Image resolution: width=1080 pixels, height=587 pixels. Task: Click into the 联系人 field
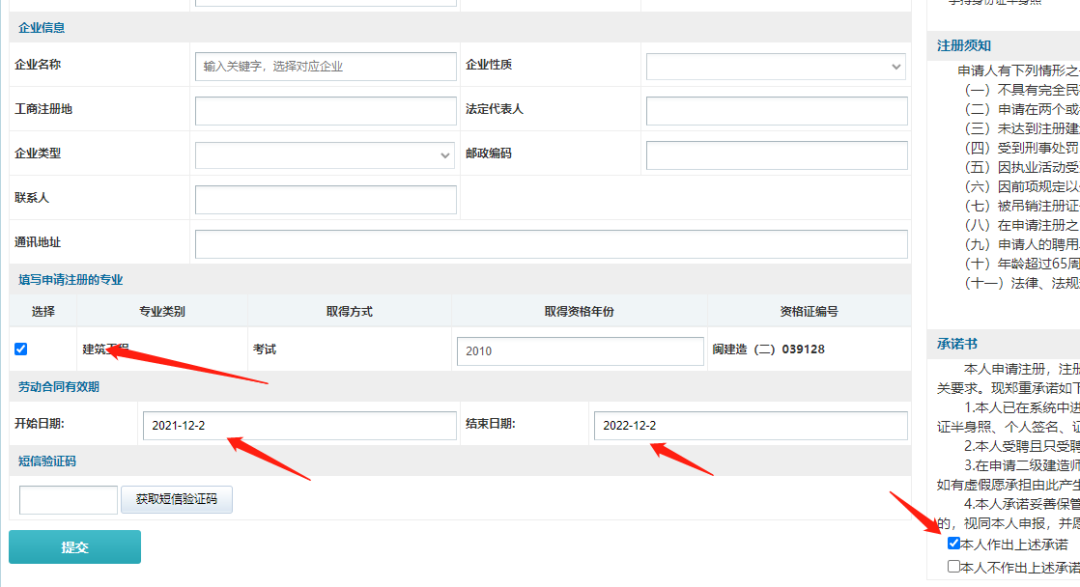tap(325, 199)
